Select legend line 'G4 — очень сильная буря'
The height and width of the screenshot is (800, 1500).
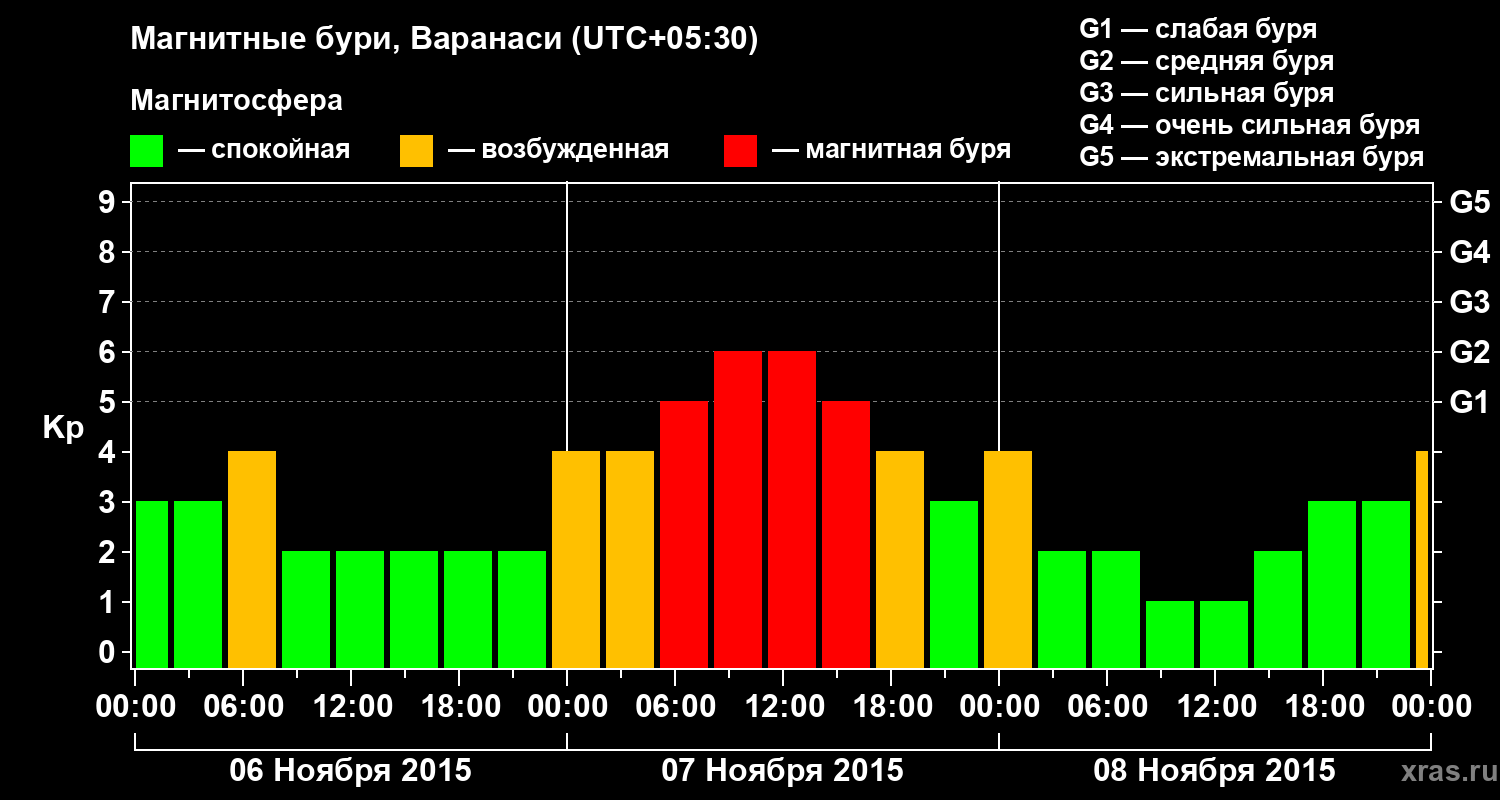[x=1249, y=125]
